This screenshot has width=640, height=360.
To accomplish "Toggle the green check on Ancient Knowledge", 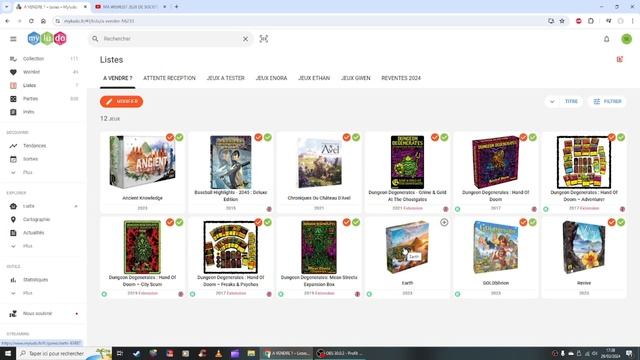I will 179,138.
